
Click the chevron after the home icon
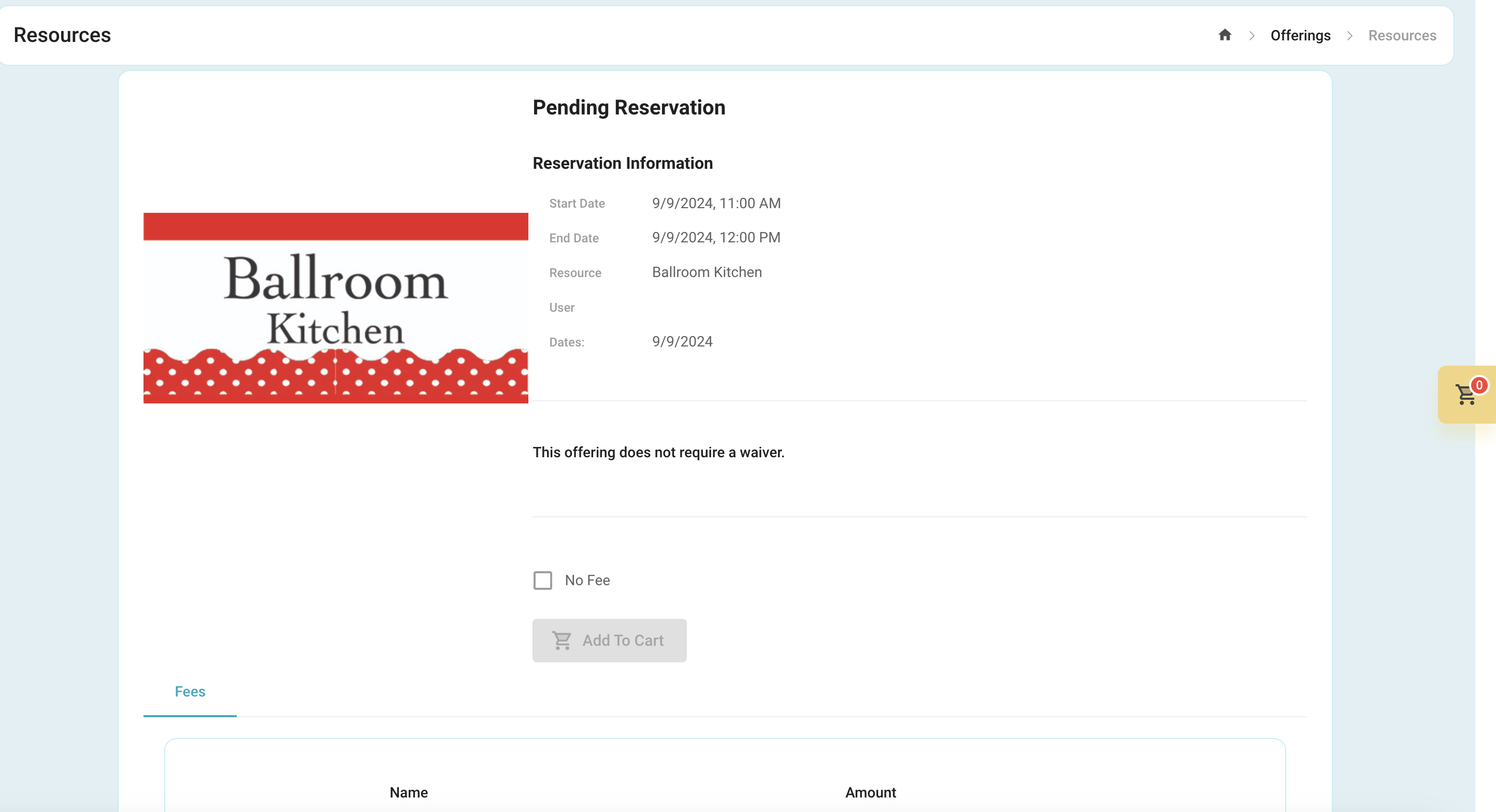[1252, 35]
